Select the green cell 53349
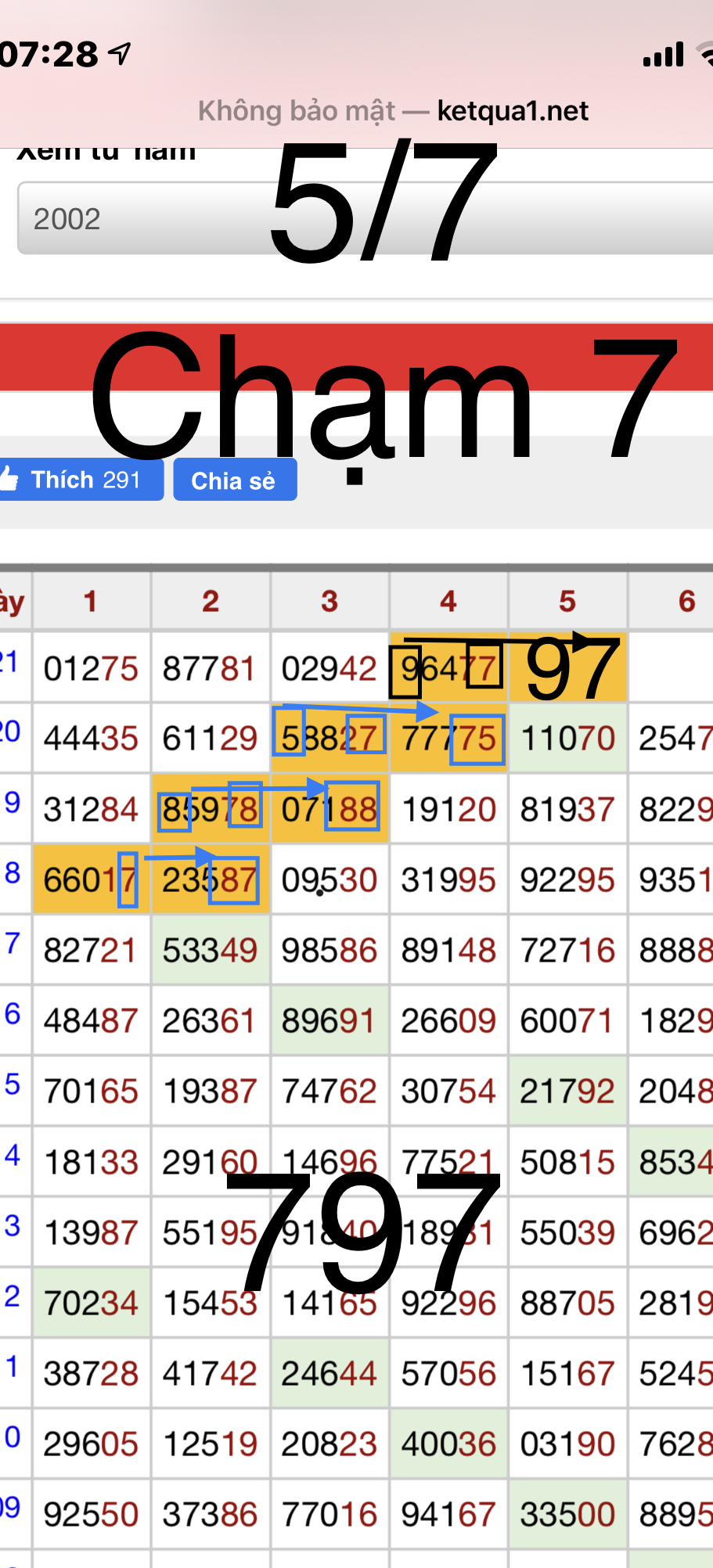The width and height of the screenshot is (713, 1568). pyautogui.click(x=210, y=951)
